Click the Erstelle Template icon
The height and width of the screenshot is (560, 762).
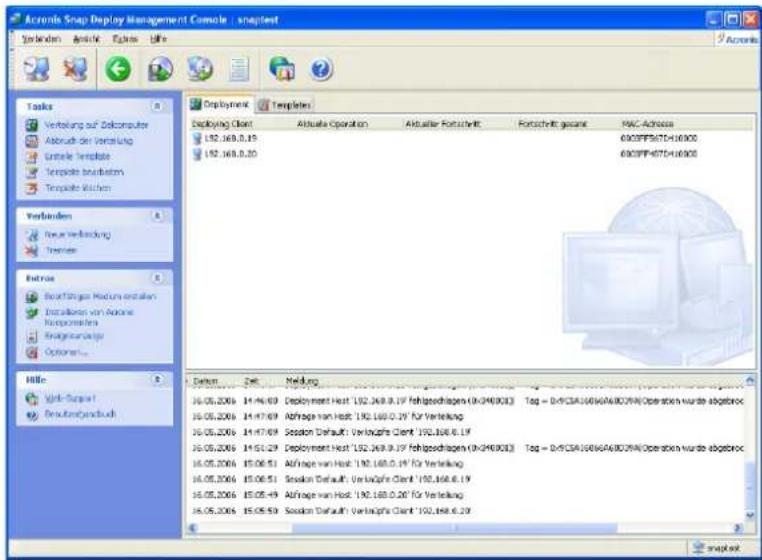32,157
